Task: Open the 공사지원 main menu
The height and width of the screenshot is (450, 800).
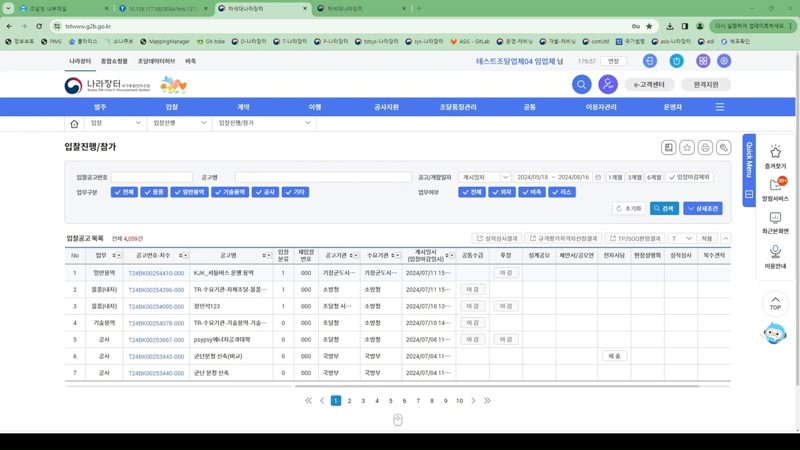Action: tap(386, 107)
